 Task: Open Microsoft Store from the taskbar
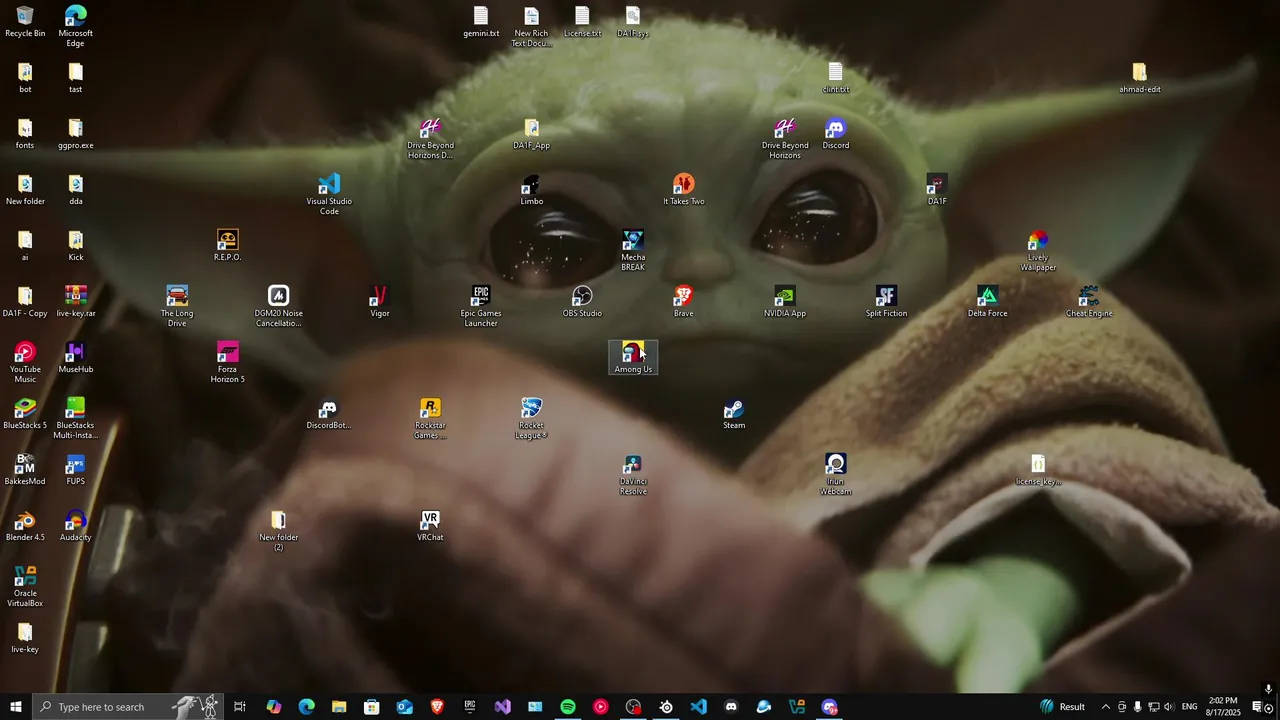point(371,707)
